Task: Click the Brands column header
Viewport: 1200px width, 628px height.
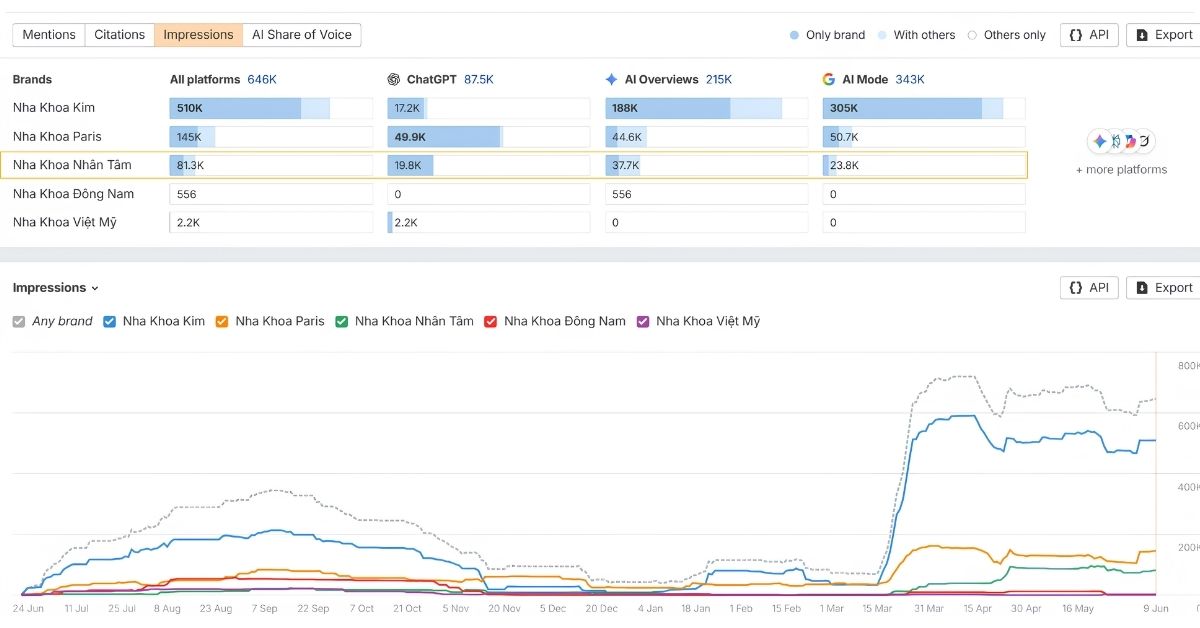Action: click(32, 80)
